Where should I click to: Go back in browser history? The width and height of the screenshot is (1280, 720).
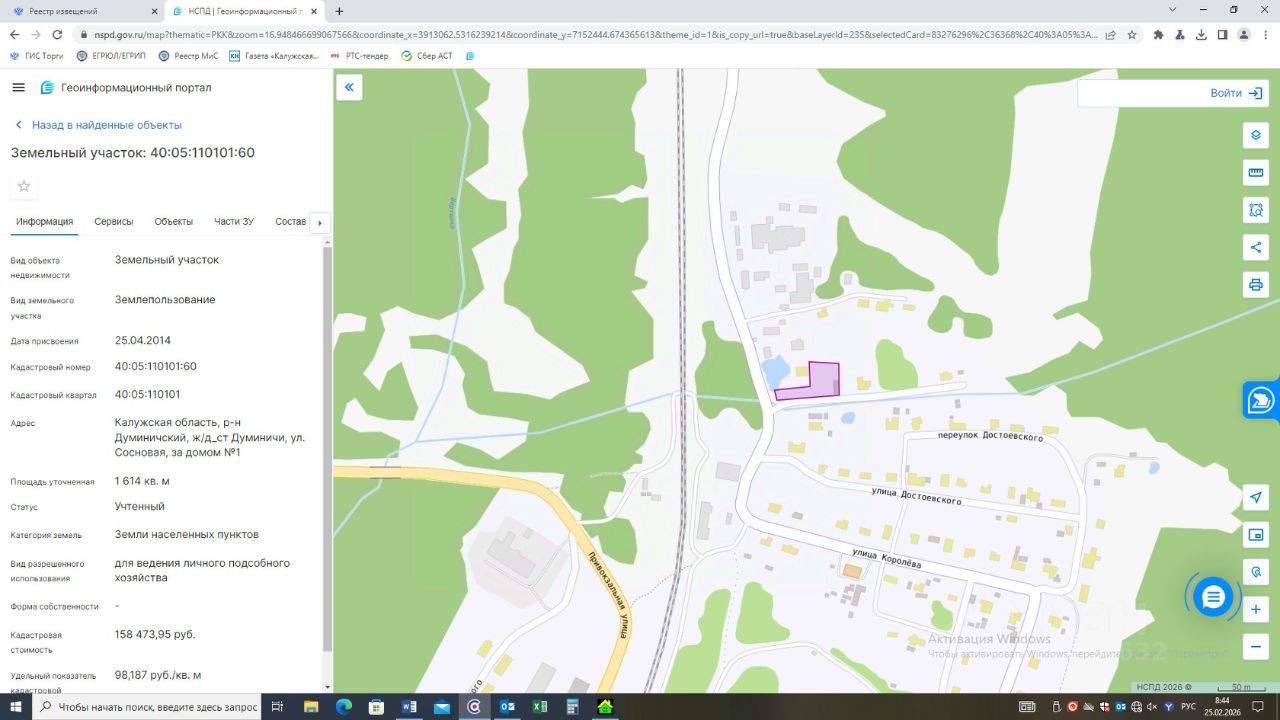(14, 34)
